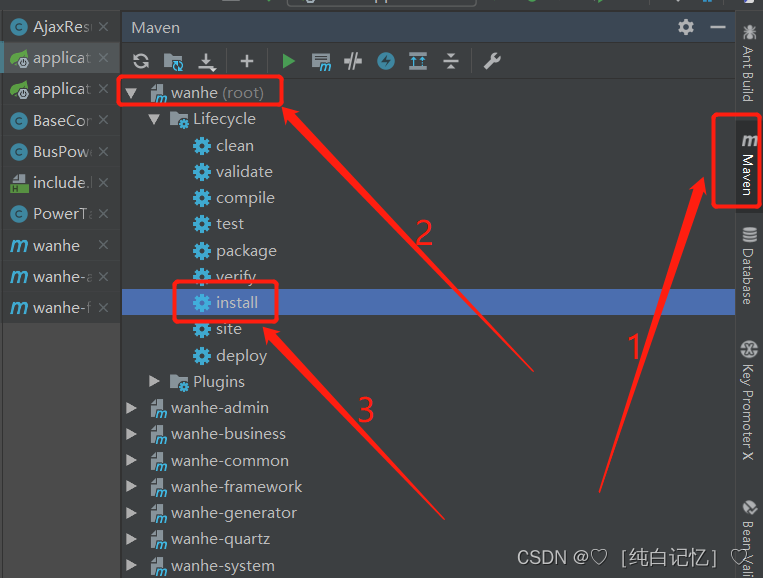The width and height of the screenshot is (763, 578).
Task: Run the Maven build (green play icon)
Action: pyautogui.click(x=289, y=61)
